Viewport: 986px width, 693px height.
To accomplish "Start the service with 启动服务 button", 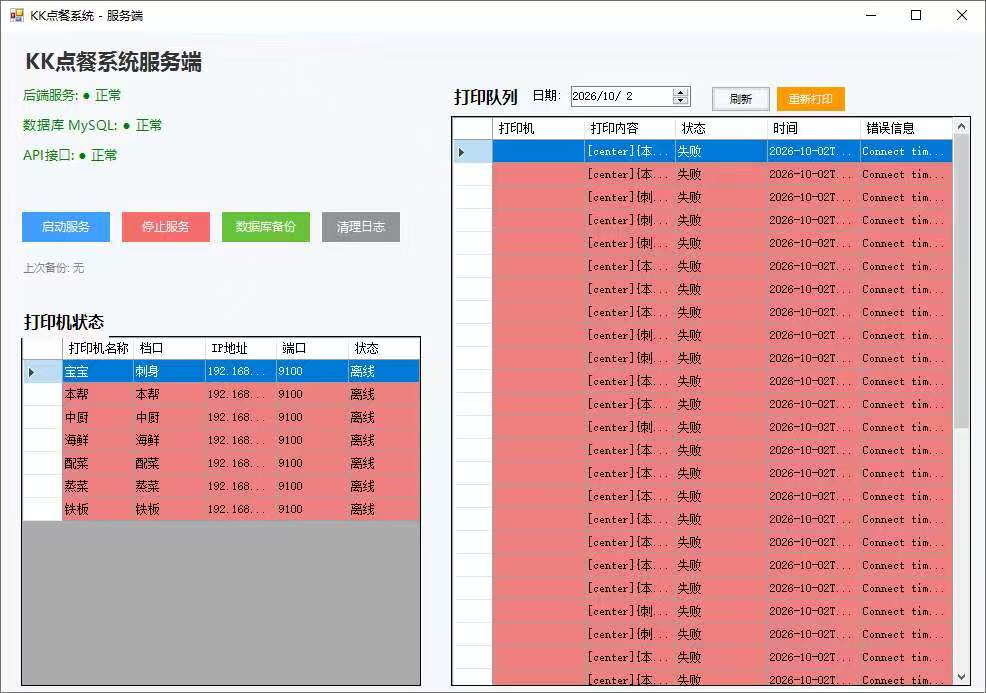I will point(66,227).
